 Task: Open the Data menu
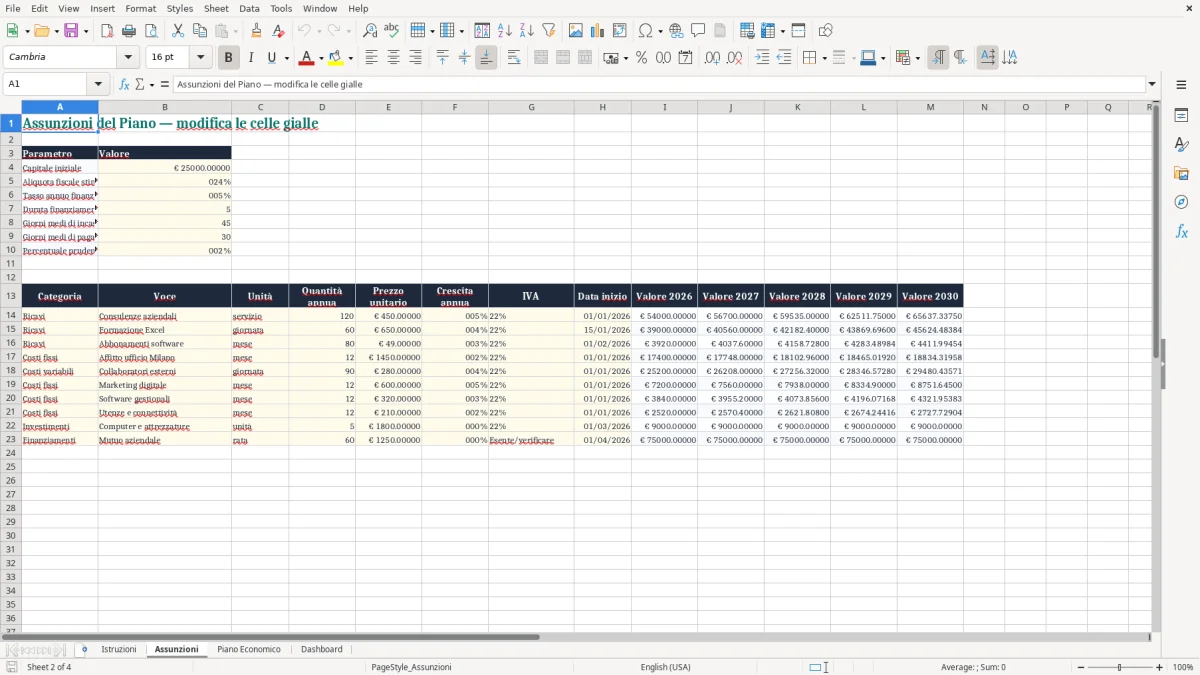(x=249, y=8)
